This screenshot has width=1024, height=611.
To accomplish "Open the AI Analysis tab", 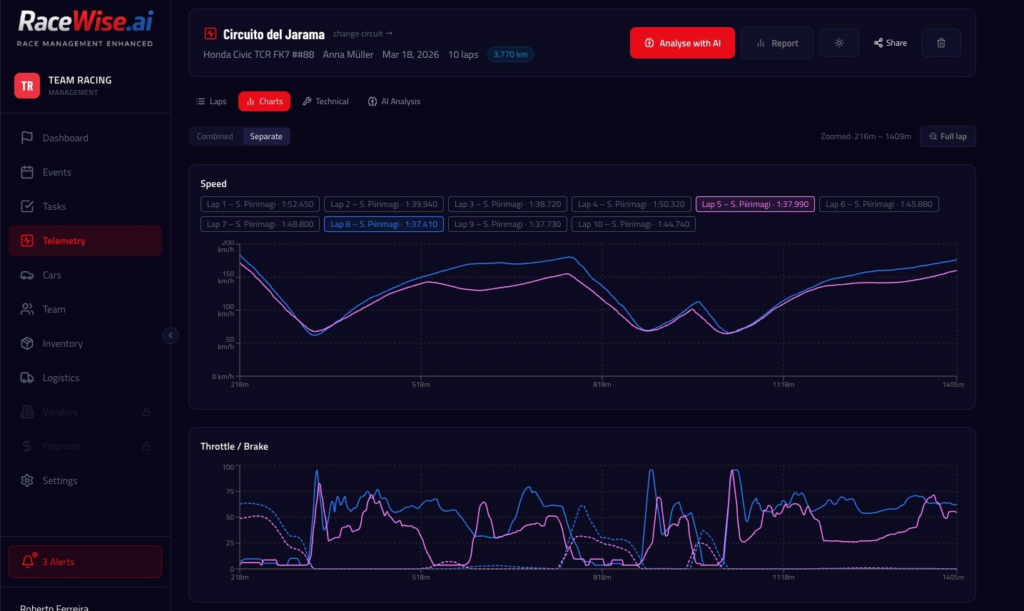I will pos(394,101).
